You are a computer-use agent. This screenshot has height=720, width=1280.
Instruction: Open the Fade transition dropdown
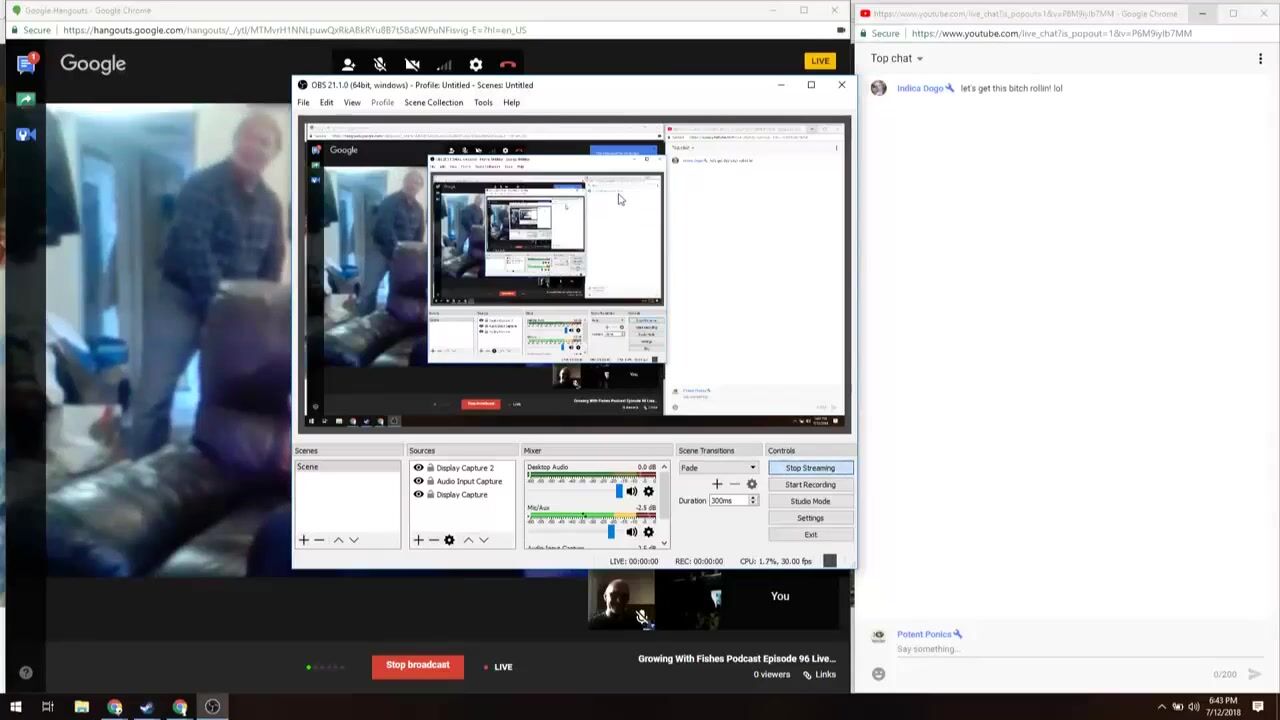(x=718, y=468)
